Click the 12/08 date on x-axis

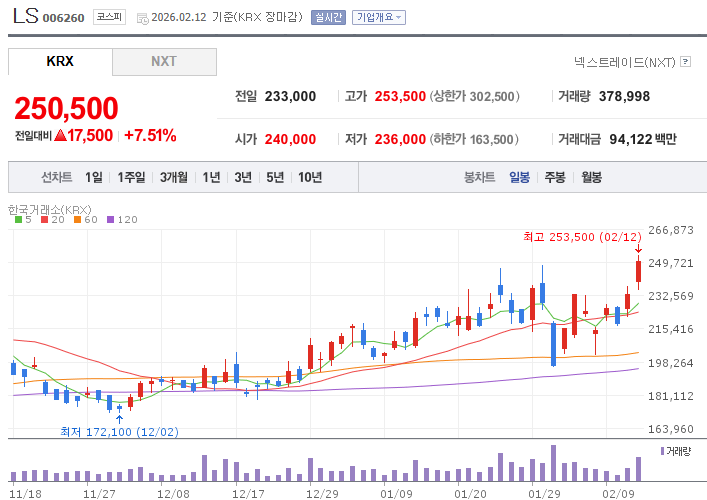pyautogui.click(x=173, y=494)
